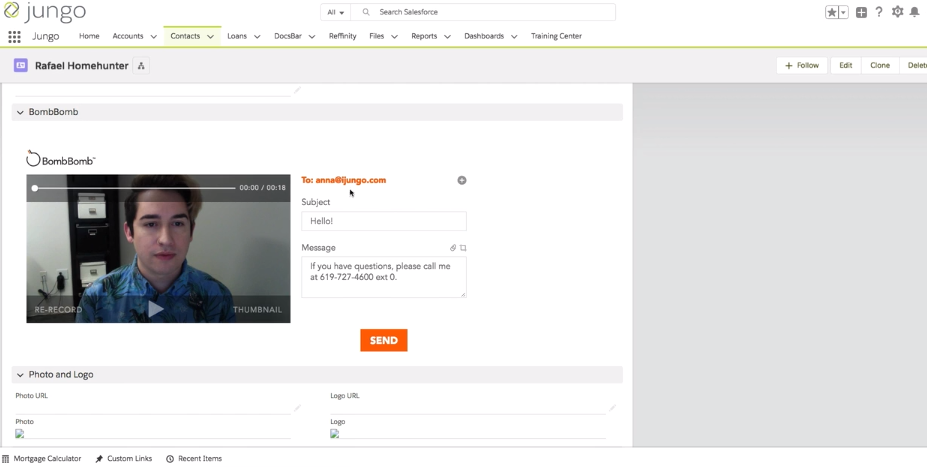Click the orange SEND button

pyautogui.click(x=384, y=340)
